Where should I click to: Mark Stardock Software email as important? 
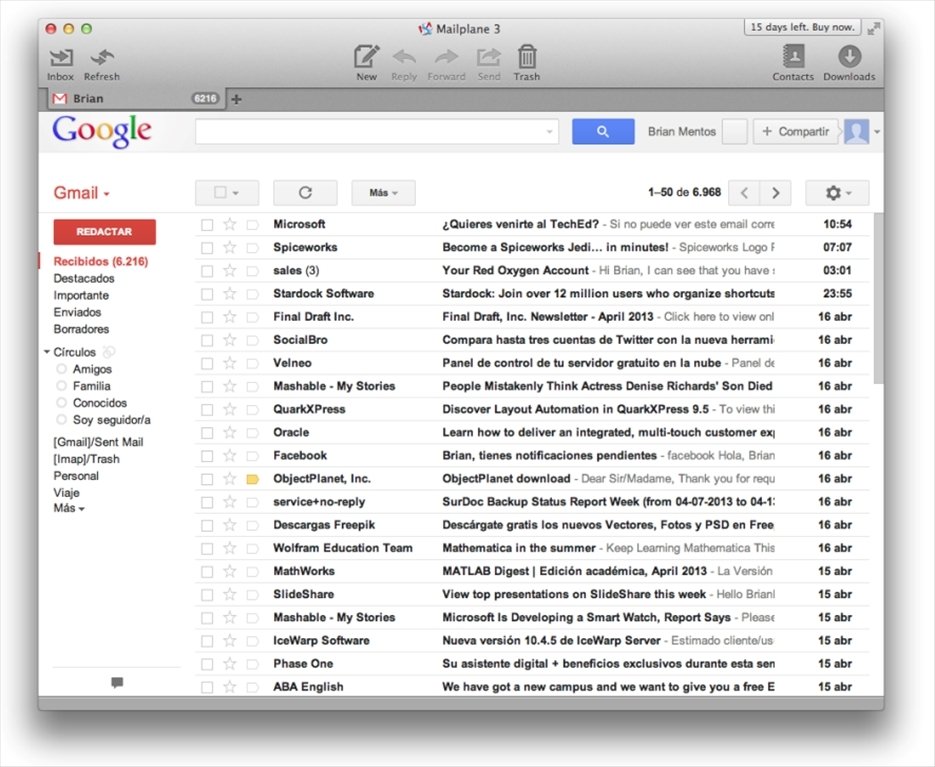coord(252,294)
